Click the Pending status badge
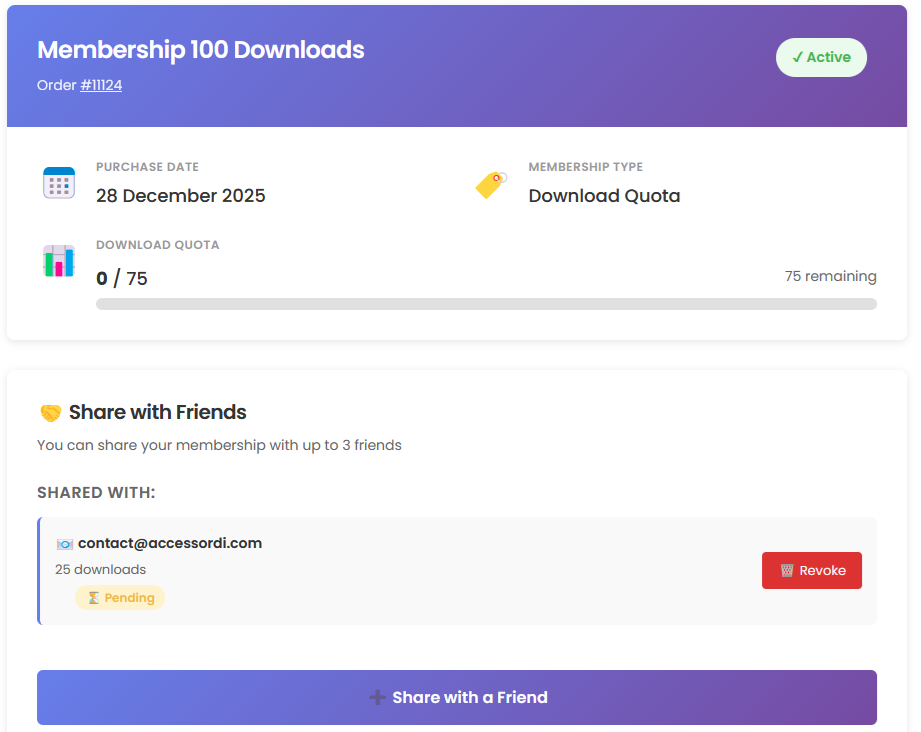Screen dimensions: 921x732 click(x=120, y=598)
